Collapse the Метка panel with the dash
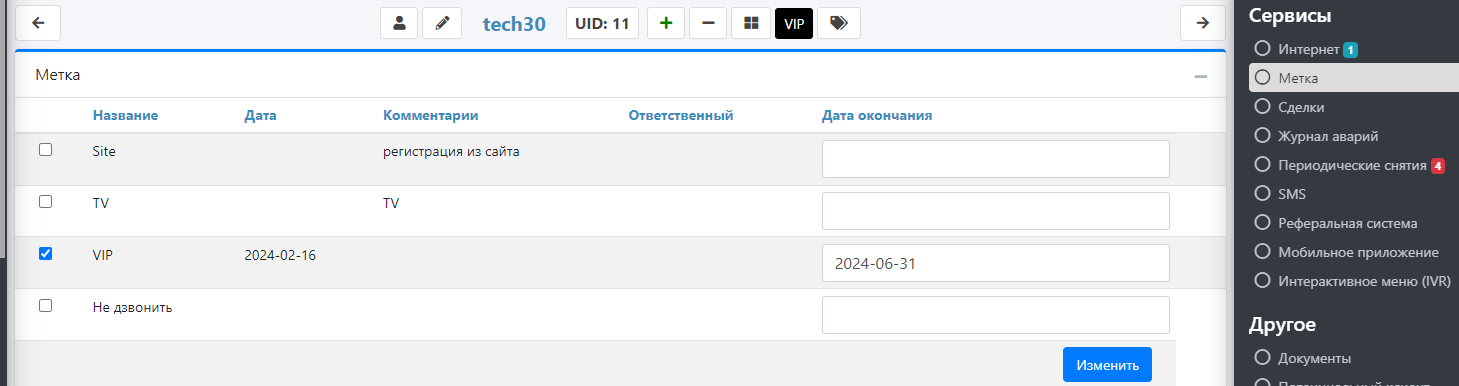1459x386 pixels. [1201, 76]
